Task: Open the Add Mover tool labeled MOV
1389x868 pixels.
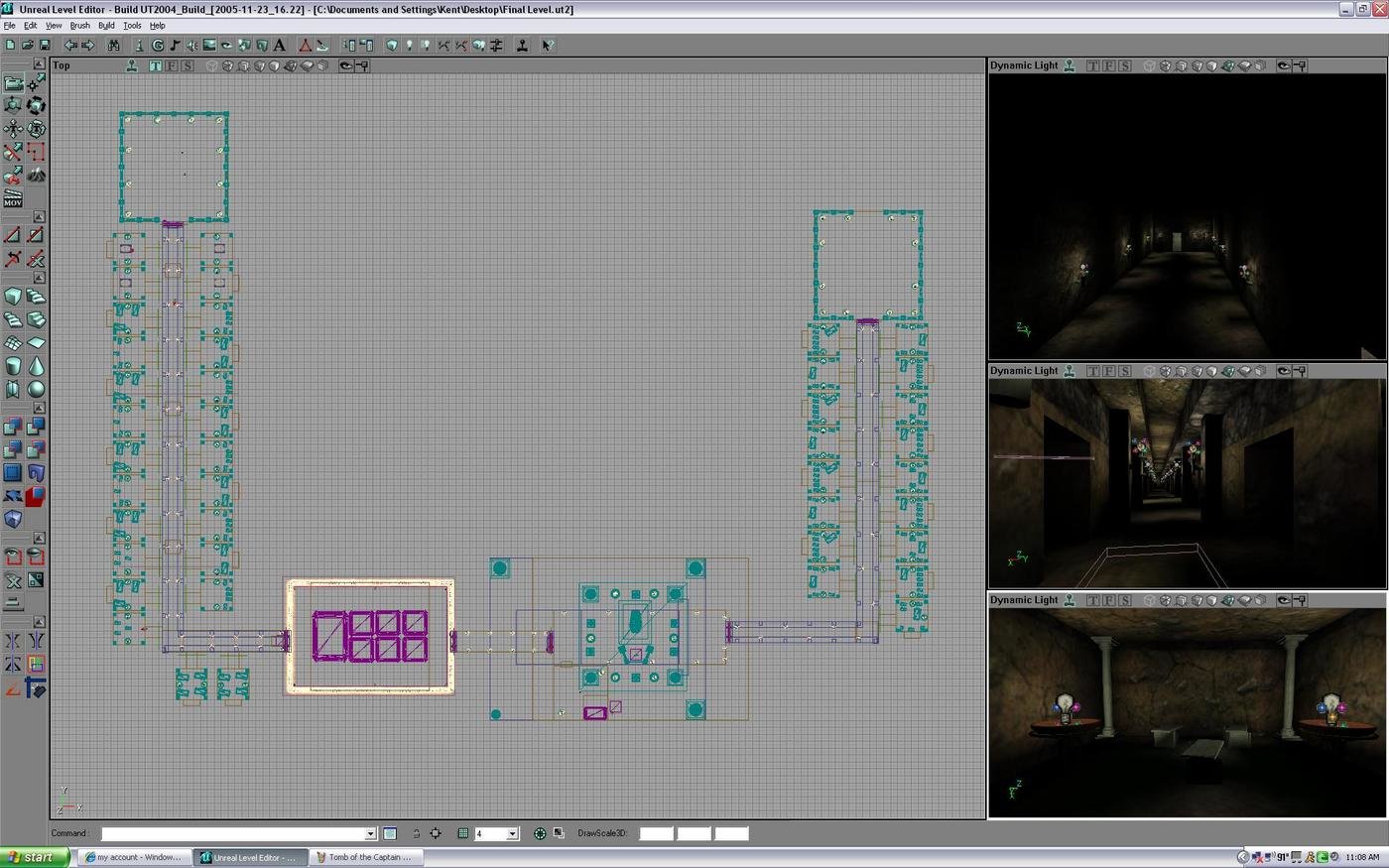Action: pyautogui.click(x=12, y=201)
